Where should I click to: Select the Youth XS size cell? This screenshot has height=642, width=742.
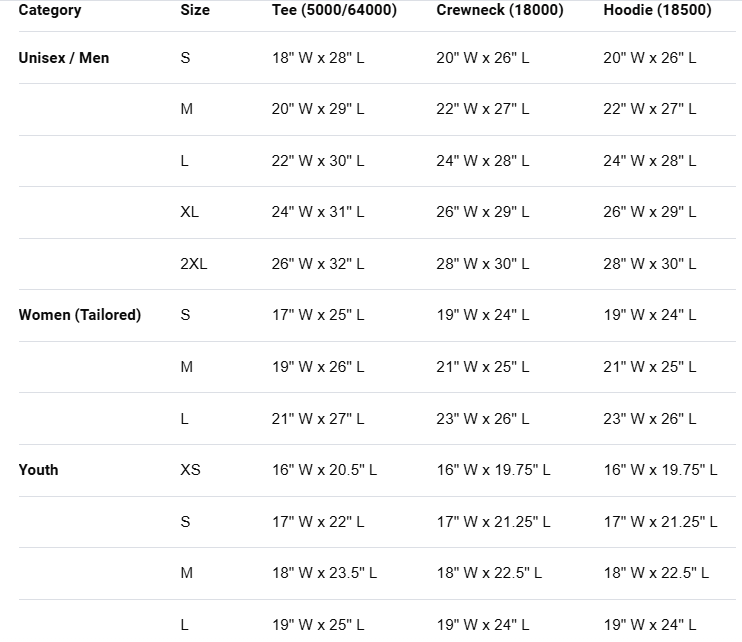tap(190, 470)
